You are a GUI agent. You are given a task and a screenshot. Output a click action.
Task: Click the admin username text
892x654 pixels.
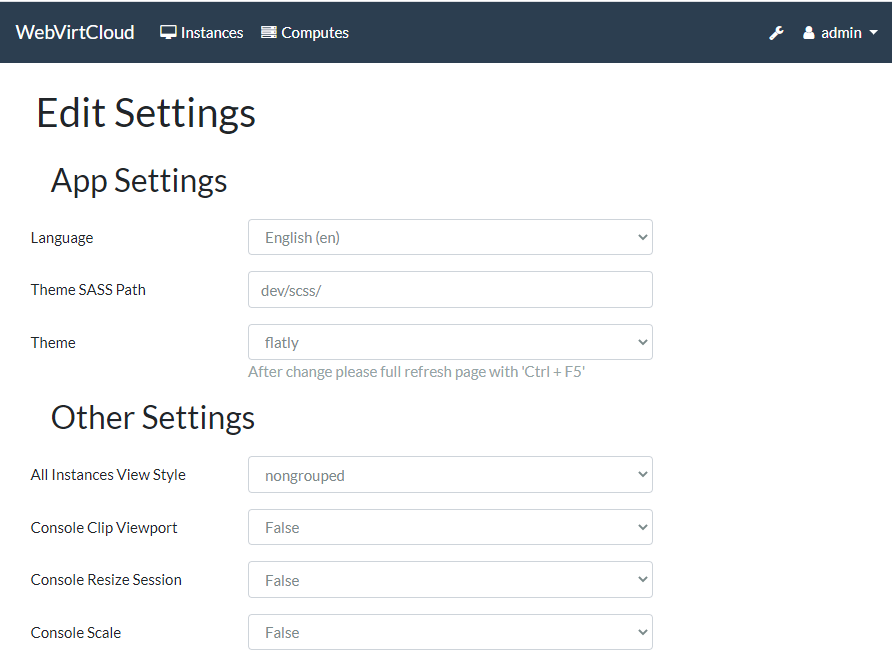pyautogui.click(x=841, y=33)
